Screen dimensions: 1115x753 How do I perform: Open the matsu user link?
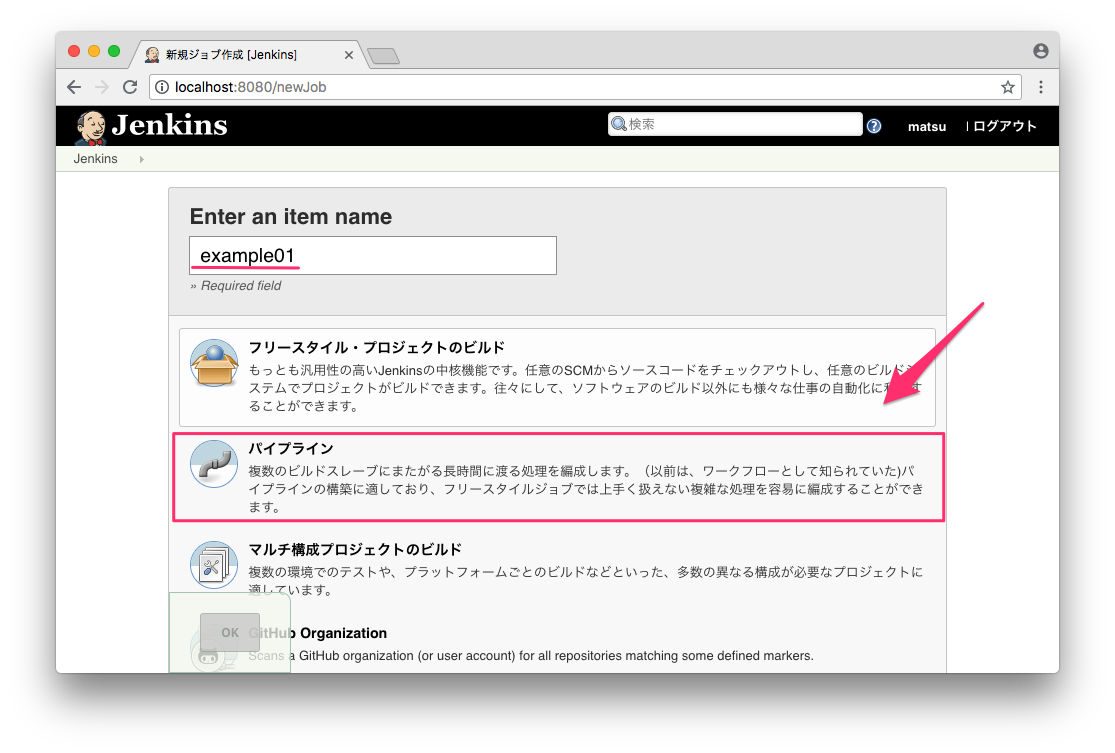click(x=927, y=126)
